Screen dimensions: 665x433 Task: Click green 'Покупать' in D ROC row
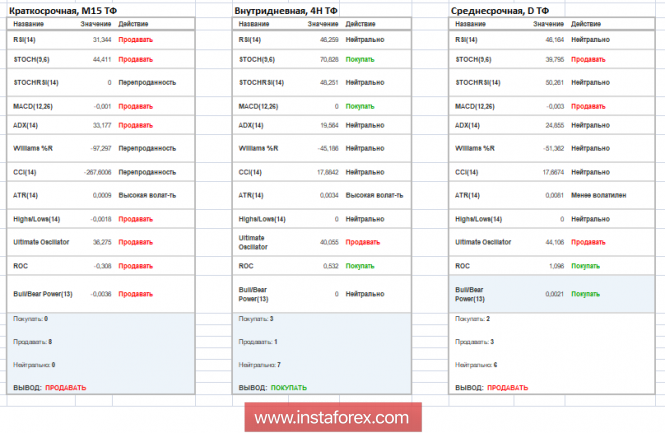(585, 266)
